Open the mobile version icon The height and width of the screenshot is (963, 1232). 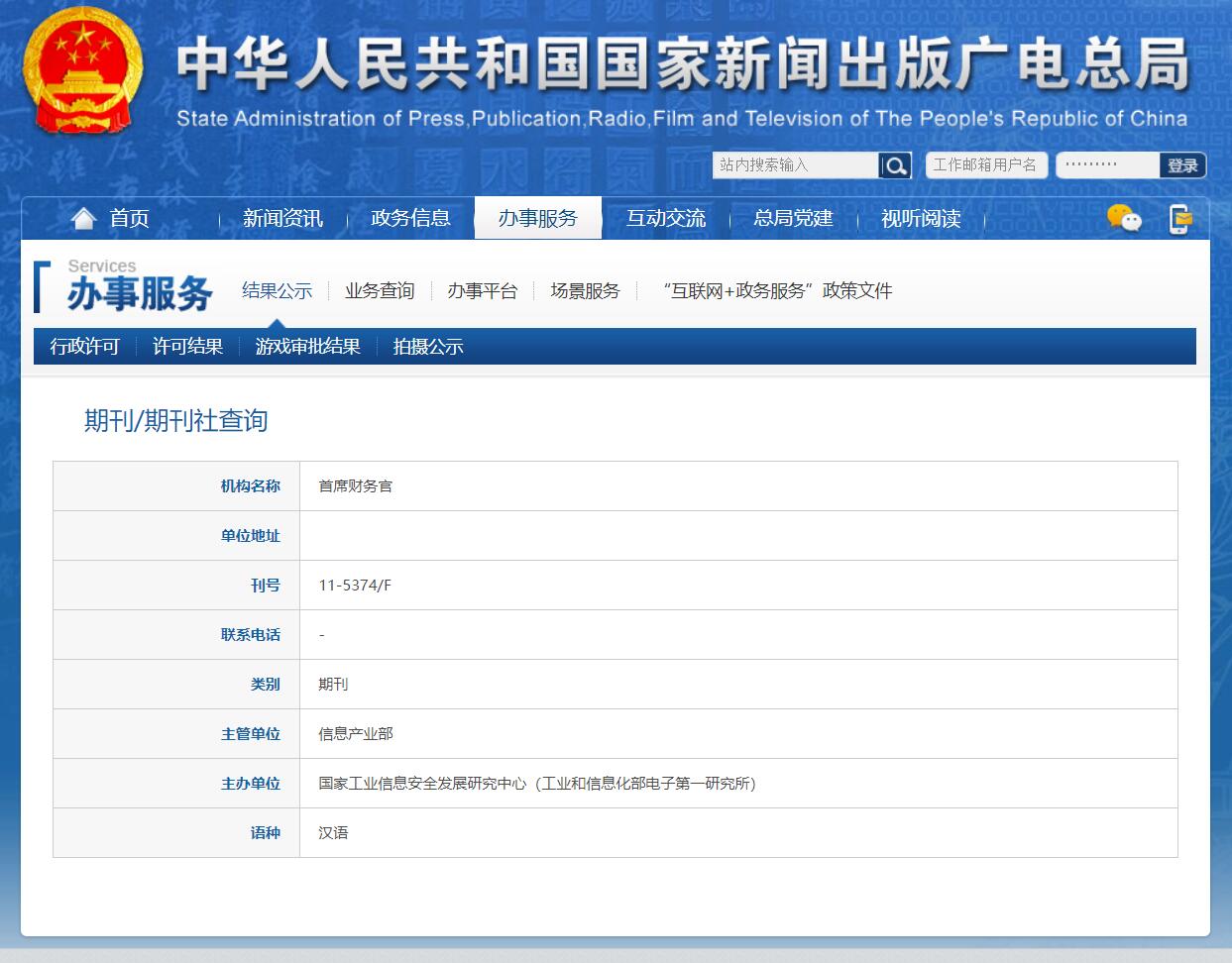tap(1179, 218)
